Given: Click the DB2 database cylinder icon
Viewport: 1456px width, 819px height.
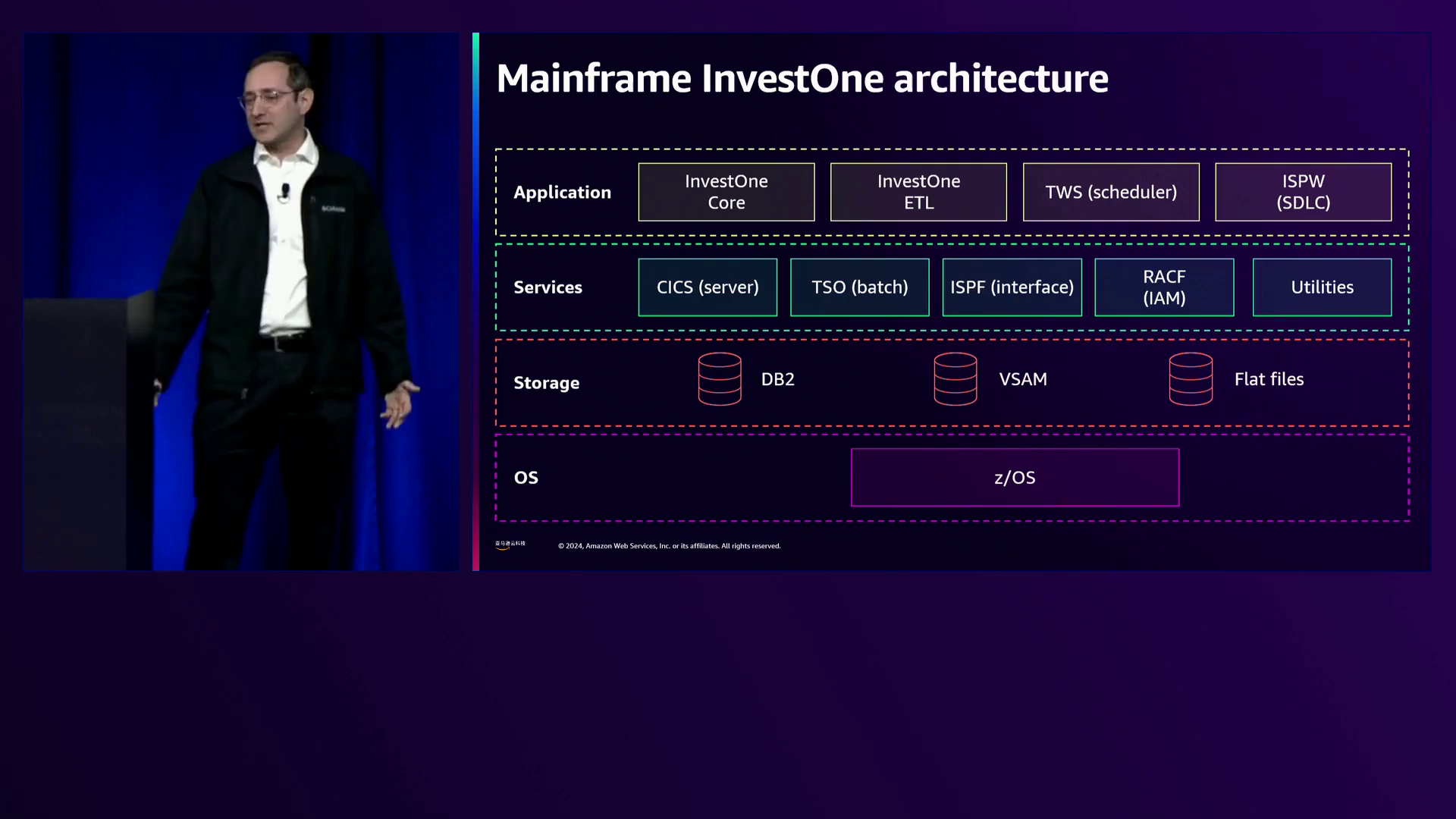Looking at the screenshot, I should [x=720, y=379].
